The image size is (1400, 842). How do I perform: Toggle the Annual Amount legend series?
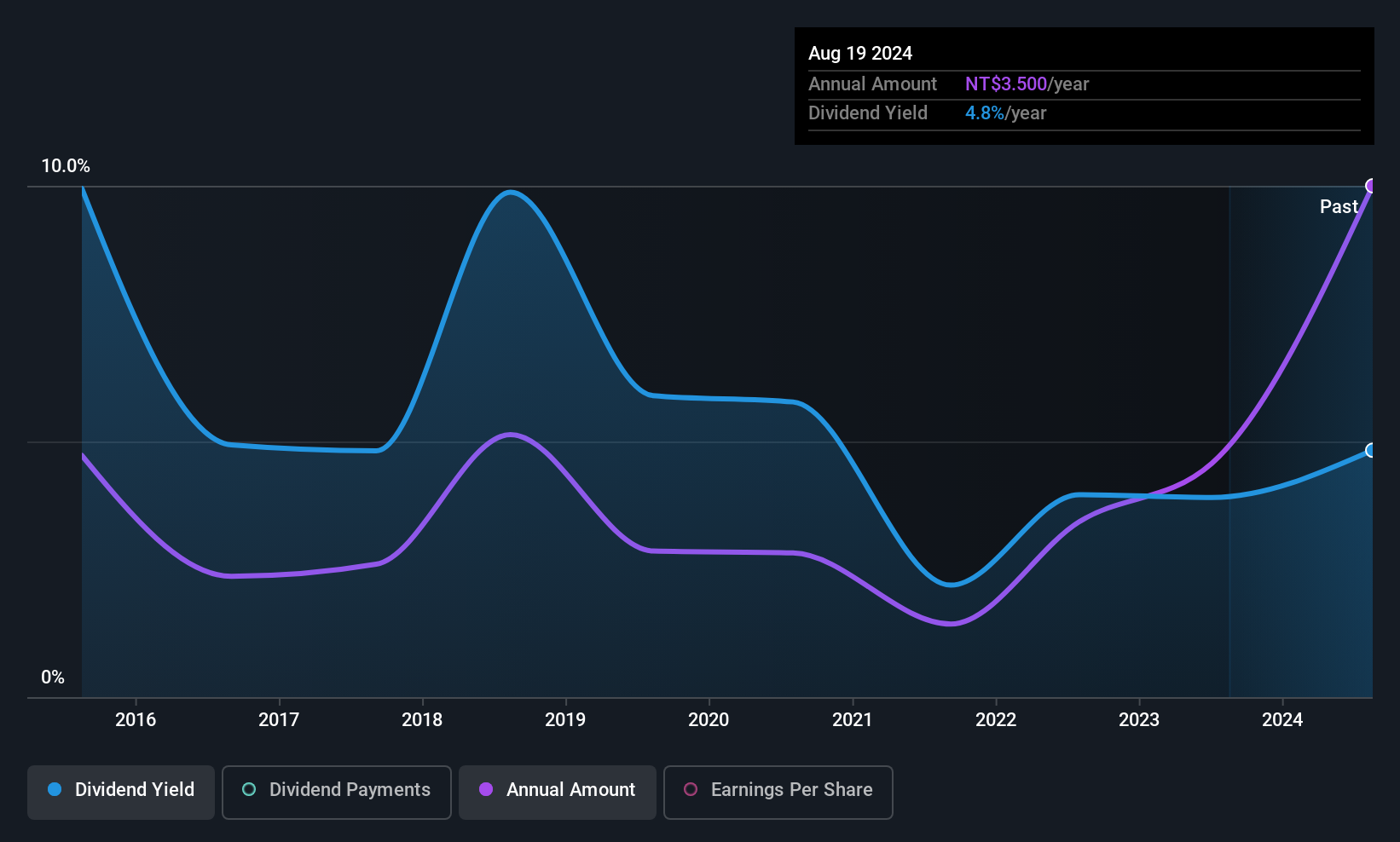[558, 792]
